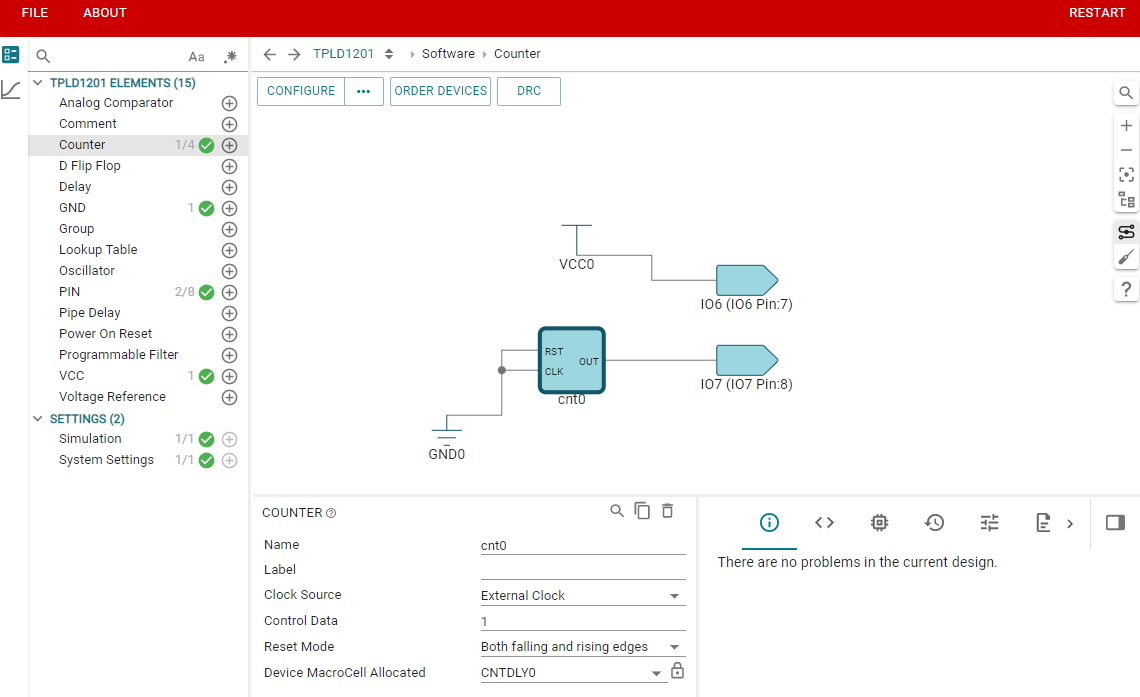This screenshot has height=697, width=1140.
Task: Open the canvas search tool on right toolbar
Action: tap(1125, 93)
